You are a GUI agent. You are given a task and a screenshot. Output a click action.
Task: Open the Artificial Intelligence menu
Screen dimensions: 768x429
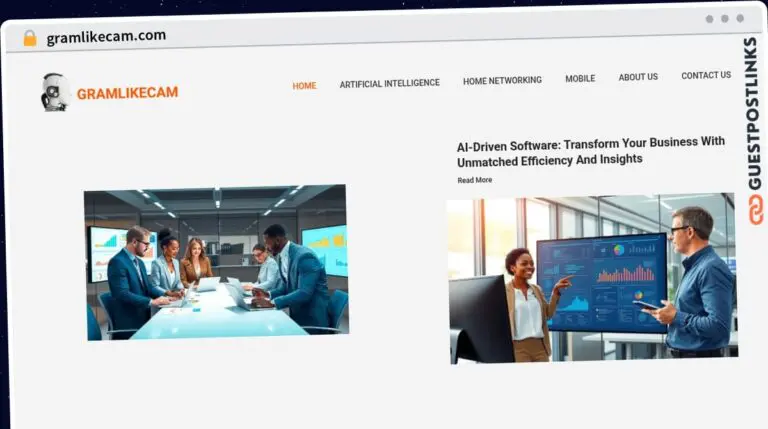click(389, 84)
